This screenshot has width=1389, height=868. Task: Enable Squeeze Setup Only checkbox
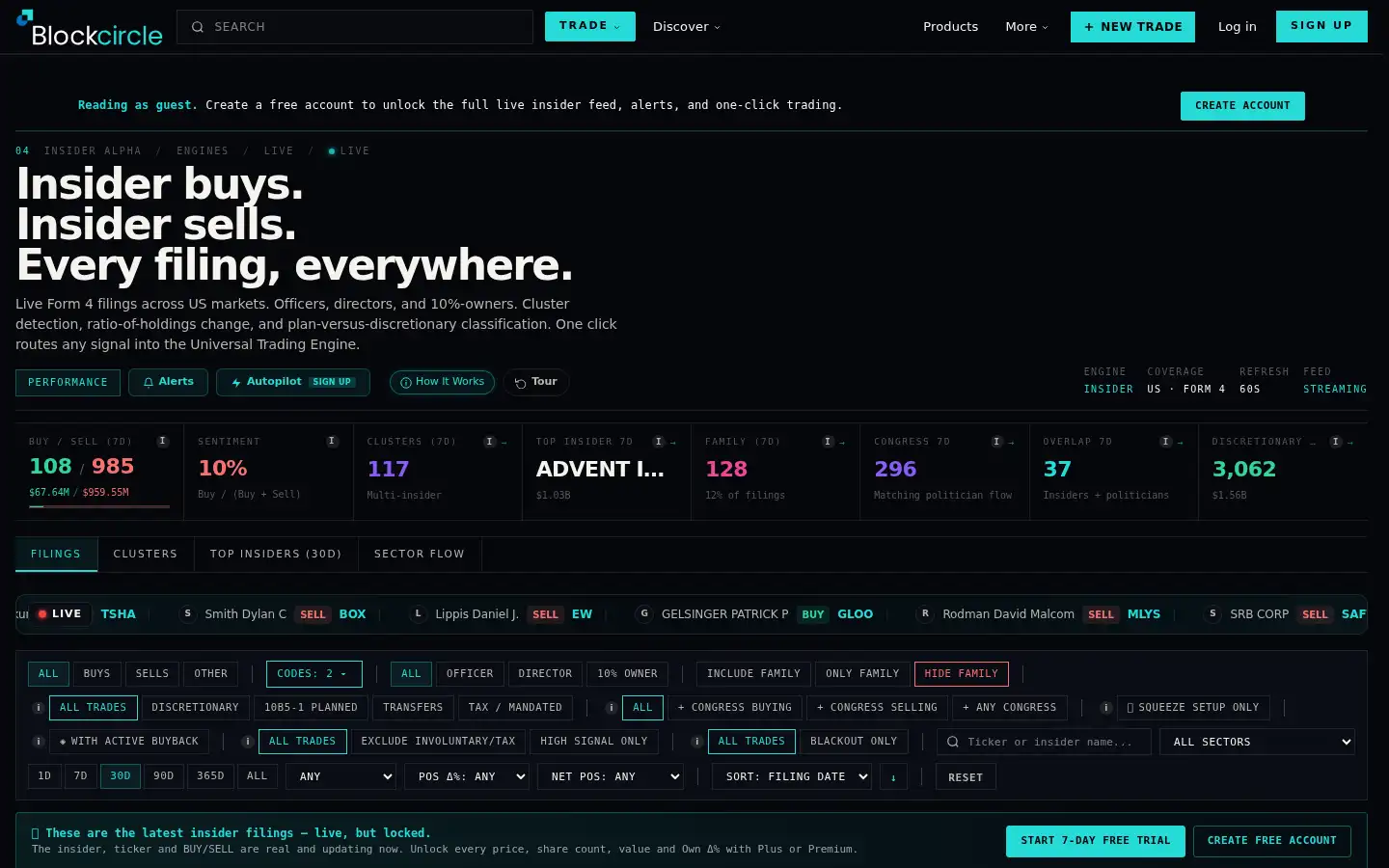tap(1193, 708)
